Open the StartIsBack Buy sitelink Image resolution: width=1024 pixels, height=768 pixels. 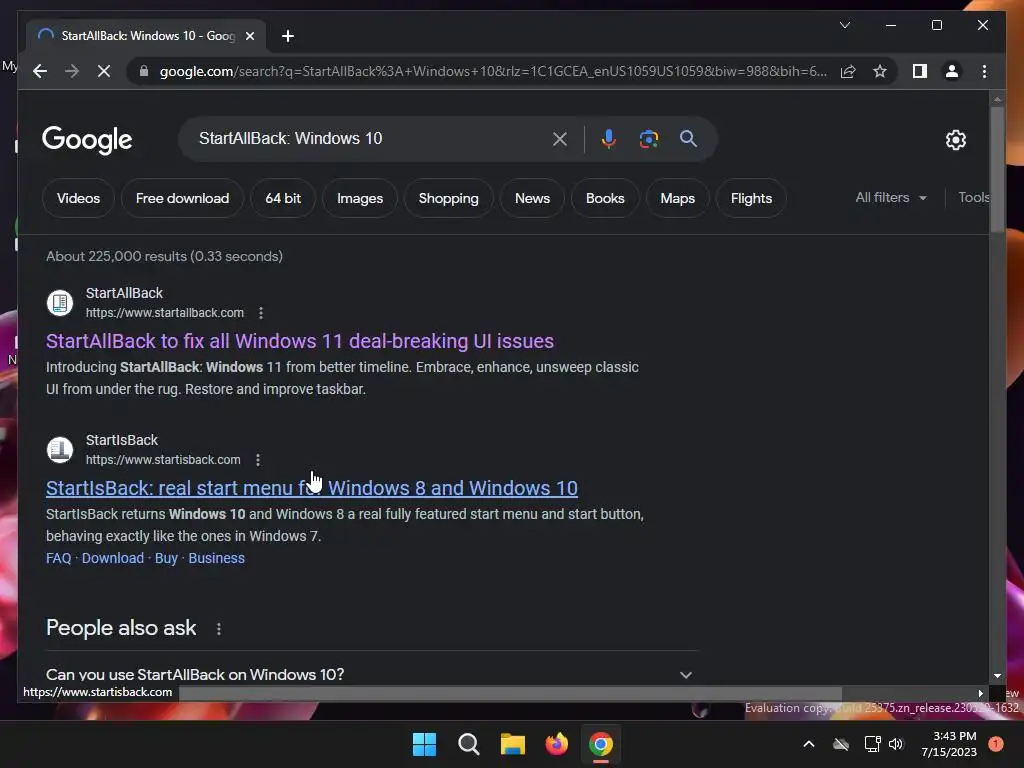pos(166,558)
